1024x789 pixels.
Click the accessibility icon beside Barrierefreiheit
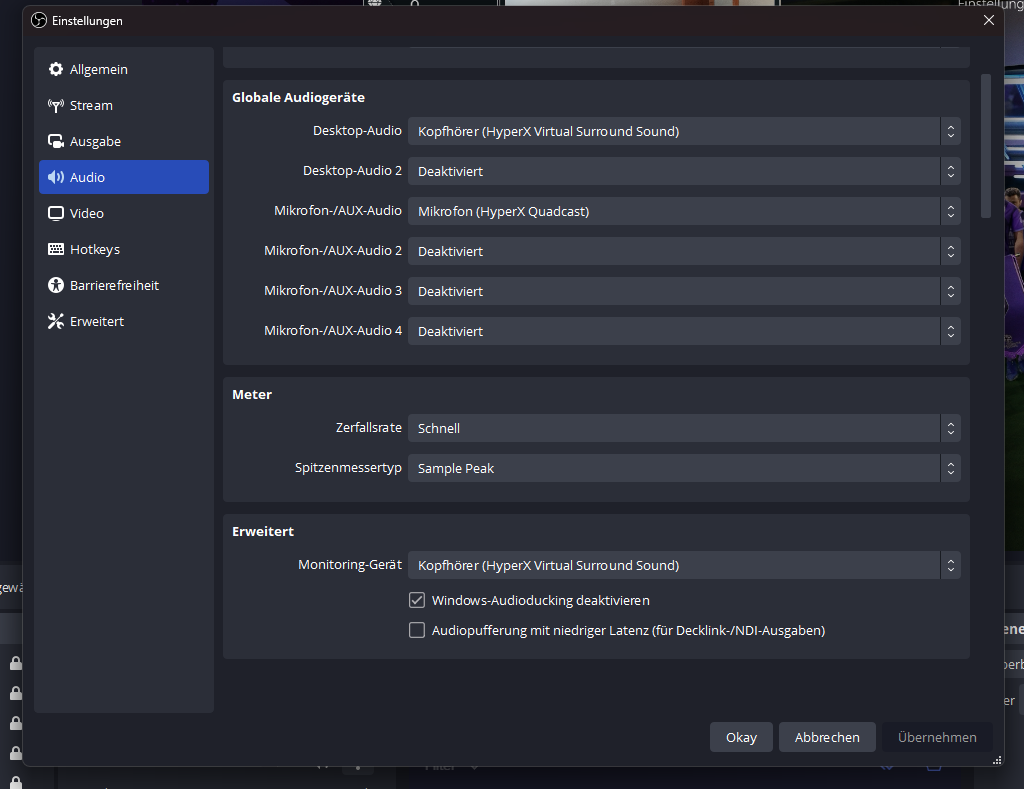[x=56, y=286]
